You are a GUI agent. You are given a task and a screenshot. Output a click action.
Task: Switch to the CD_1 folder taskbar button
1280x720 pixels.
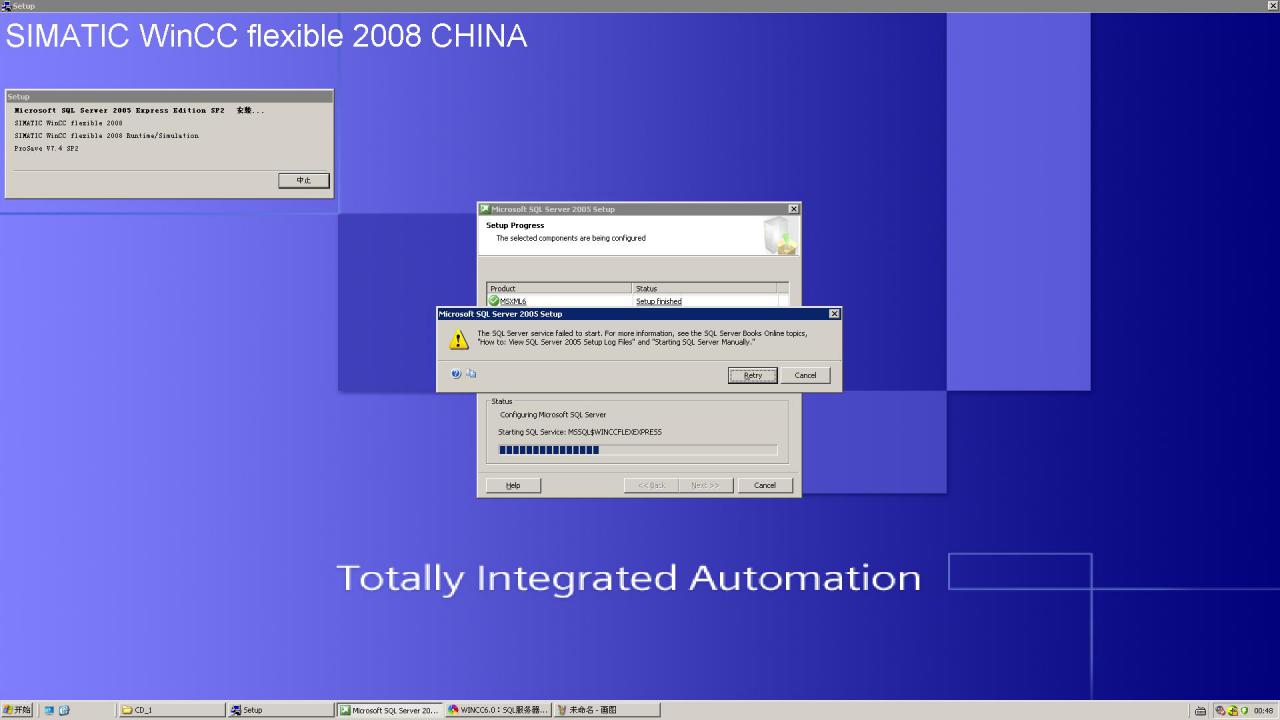tap(172, 710)
